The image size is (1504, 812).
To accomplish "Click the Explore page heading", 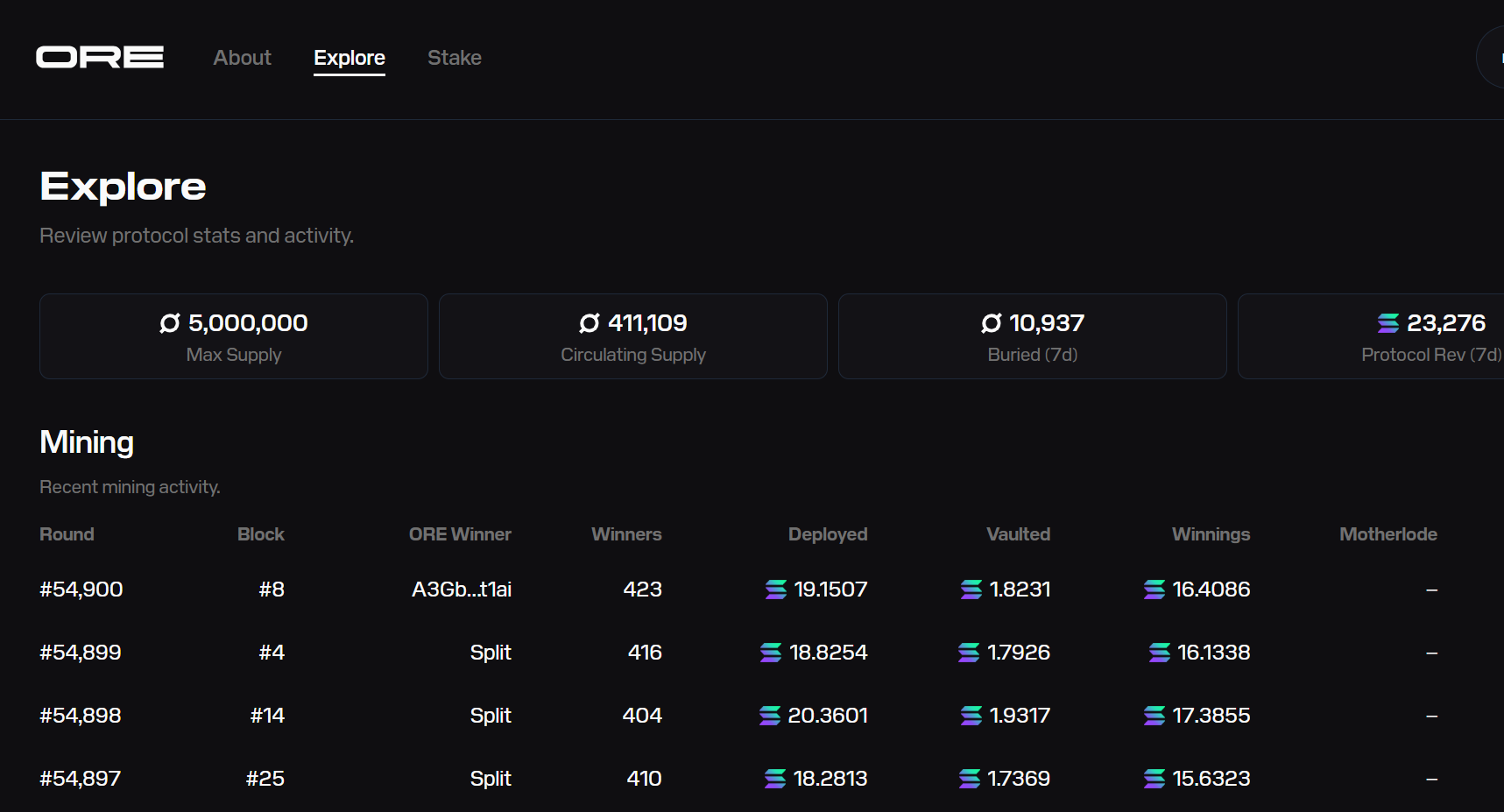I will coord(123,187).
